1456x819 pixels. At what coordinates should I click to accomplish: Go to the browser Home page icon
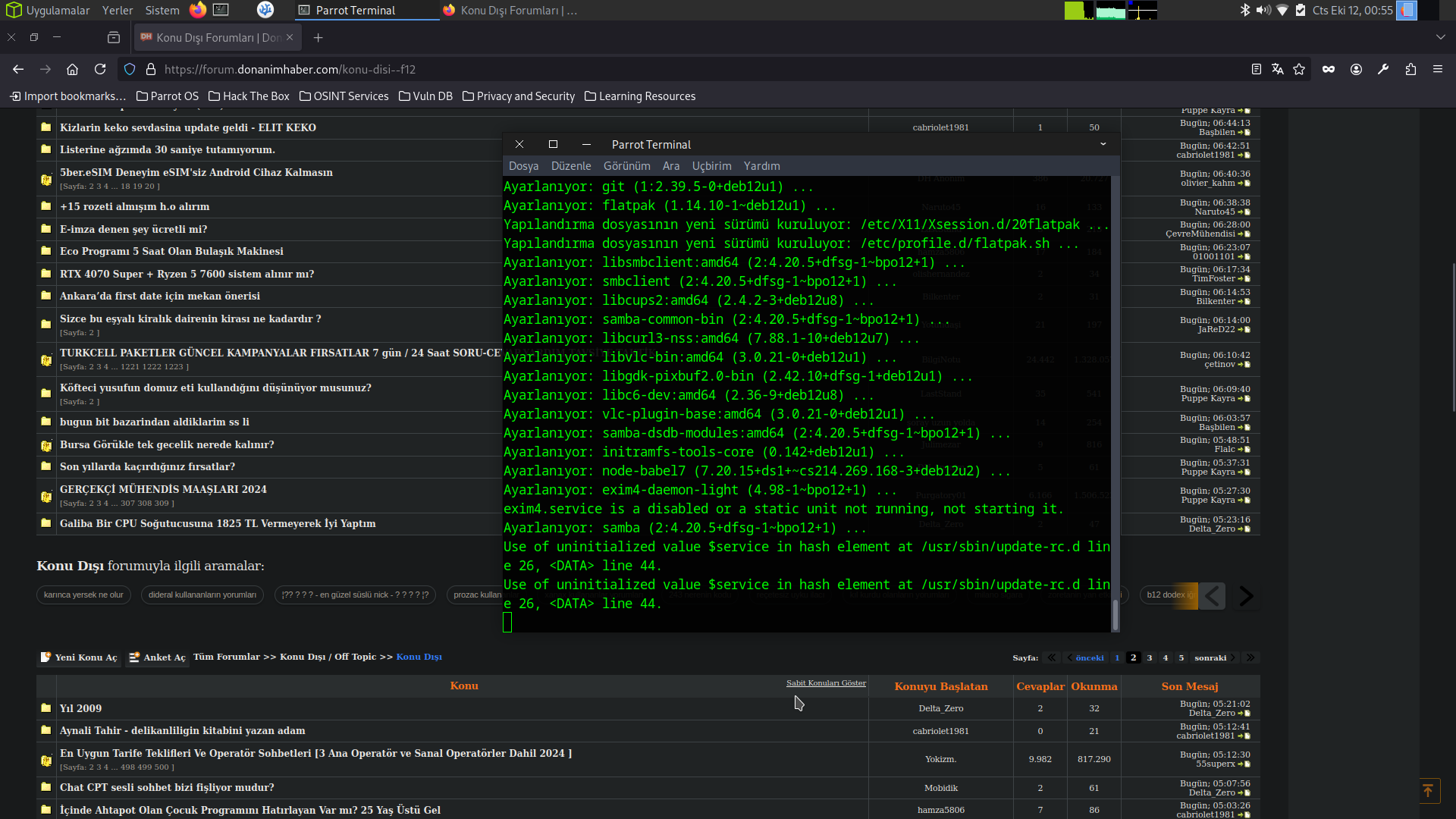[x=73, y=69]
